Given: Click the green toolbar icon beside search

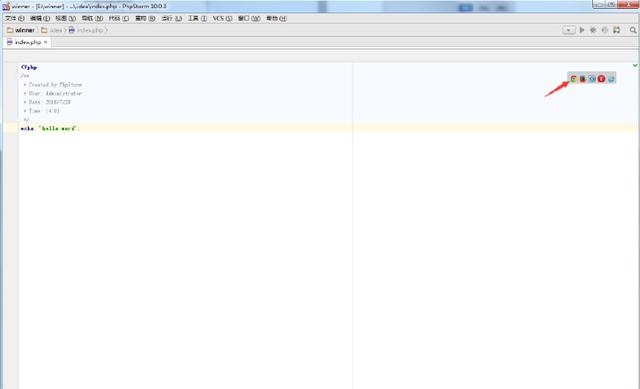Looking at the screenshot, I should [617, 30].
